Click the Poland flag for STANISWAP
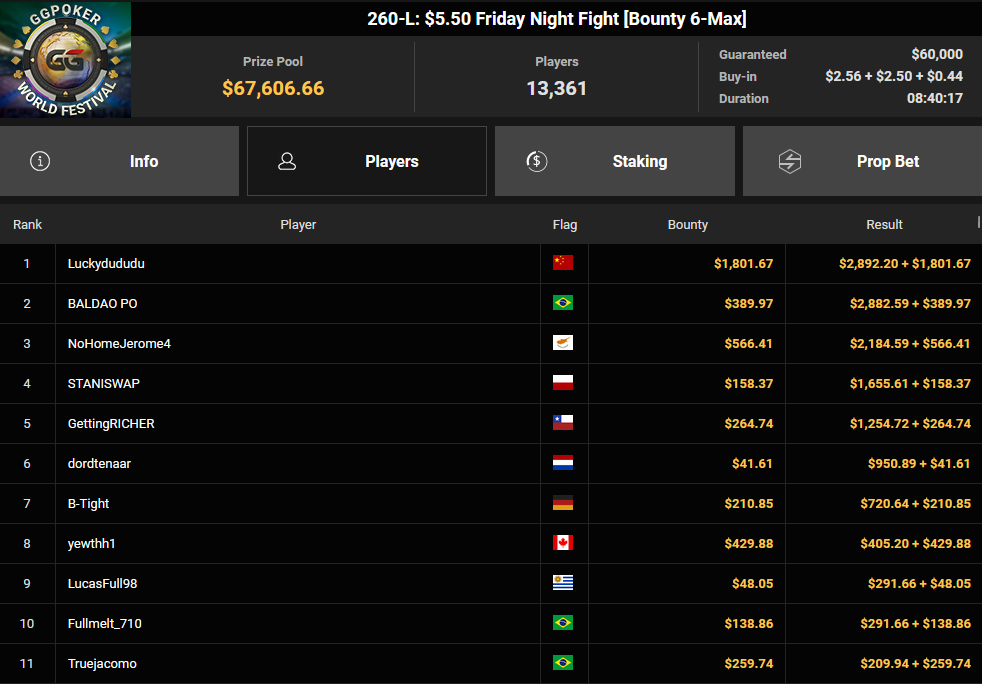Viewport: 982px width, 684px height. click(563, 383)
